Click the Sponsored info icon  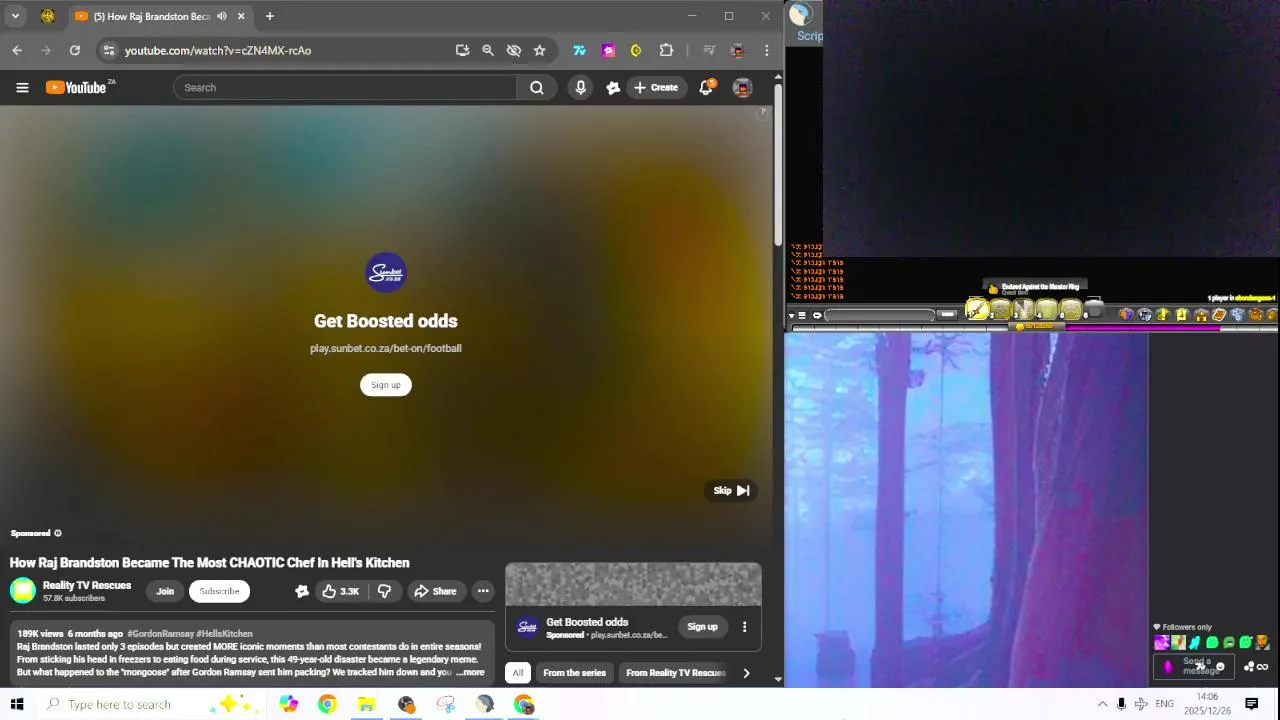(x=57, y=534)
